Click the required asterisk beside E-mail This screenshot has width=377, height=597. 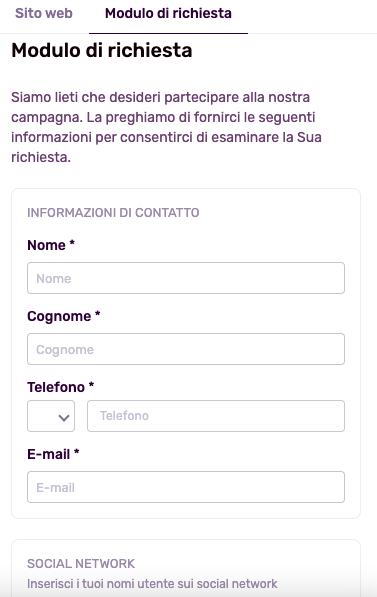click(x=76, y=452)
